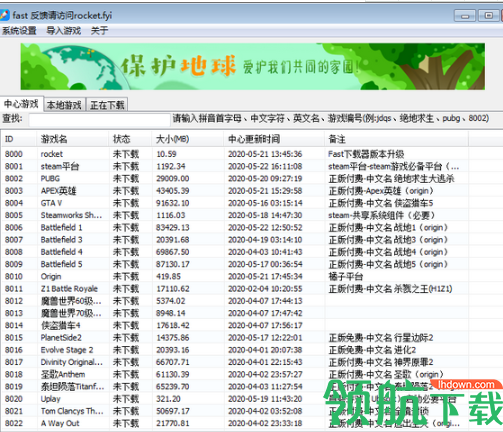Sort by the 备注 column header
Viewport: 503px width, 432px height.
pos(396,139)
